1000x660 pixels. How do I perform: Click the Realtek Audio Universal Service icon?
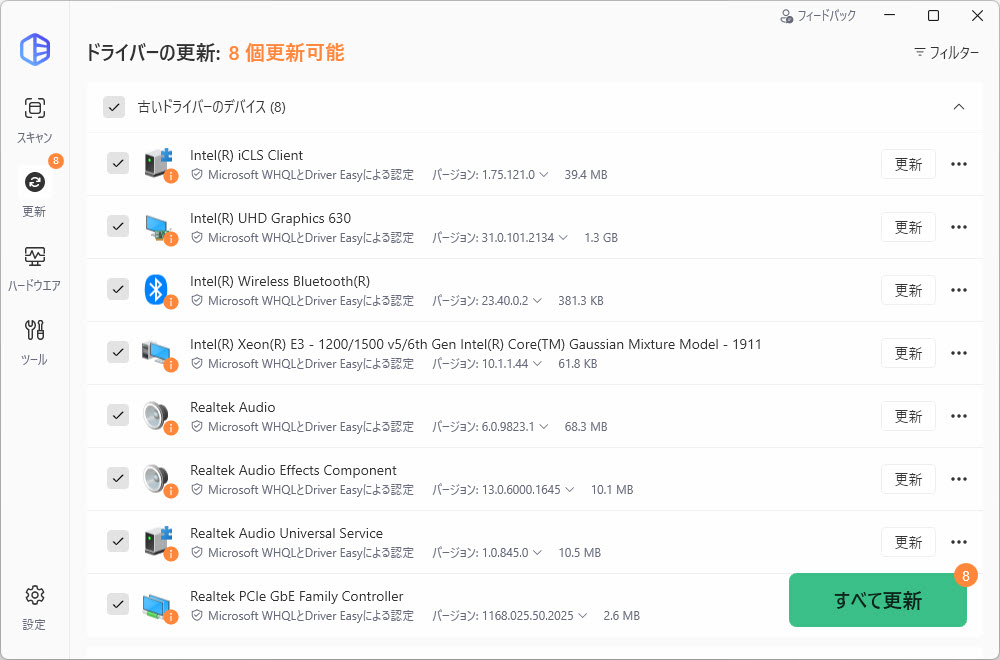coord(159,543)
